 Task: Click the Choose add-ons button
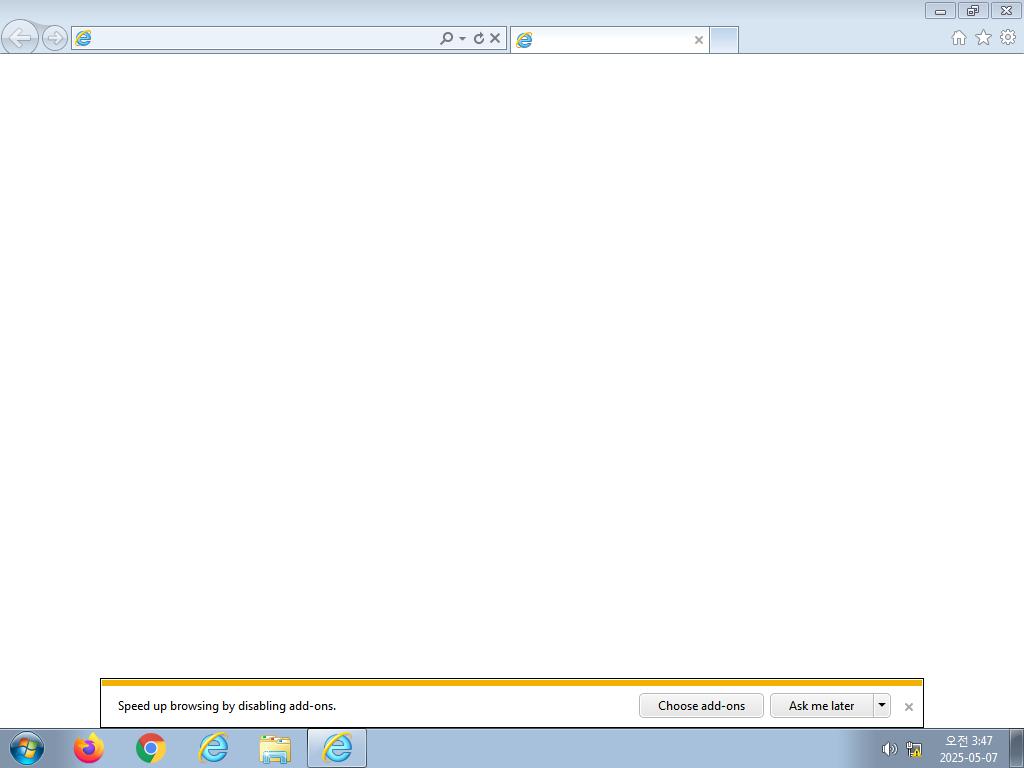tap(701, 705)
